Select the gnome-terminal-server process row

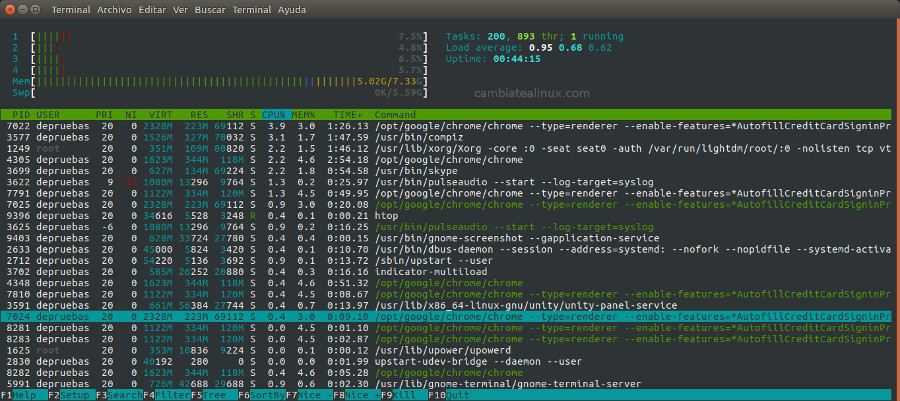coord(445,384)
